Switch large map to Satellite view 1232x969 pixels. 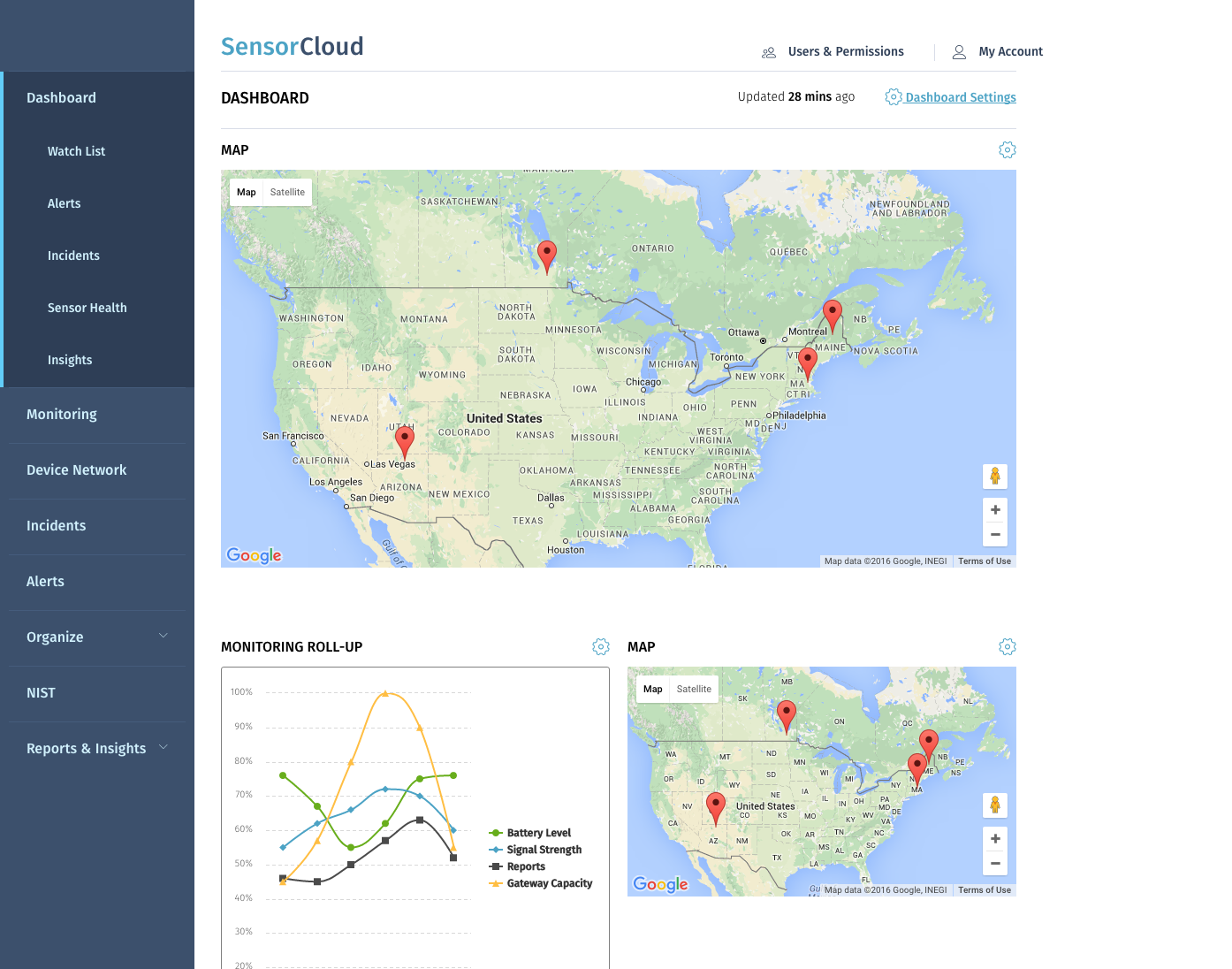point(287,193)
